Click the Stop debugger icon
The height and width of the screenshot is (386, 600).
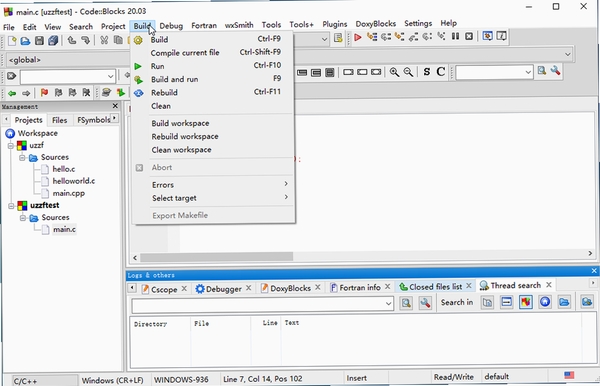[469, 36]
